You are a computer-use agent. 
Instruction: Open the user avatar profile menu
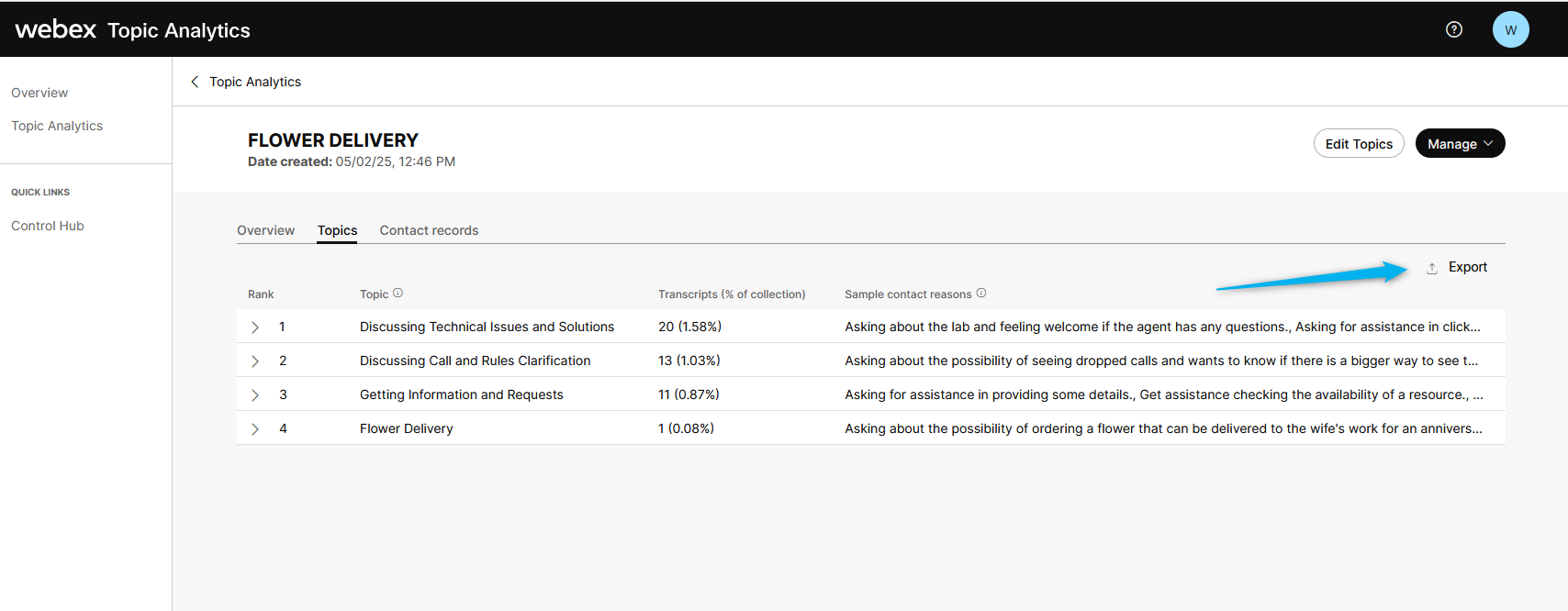click(x=1510, y=29)
